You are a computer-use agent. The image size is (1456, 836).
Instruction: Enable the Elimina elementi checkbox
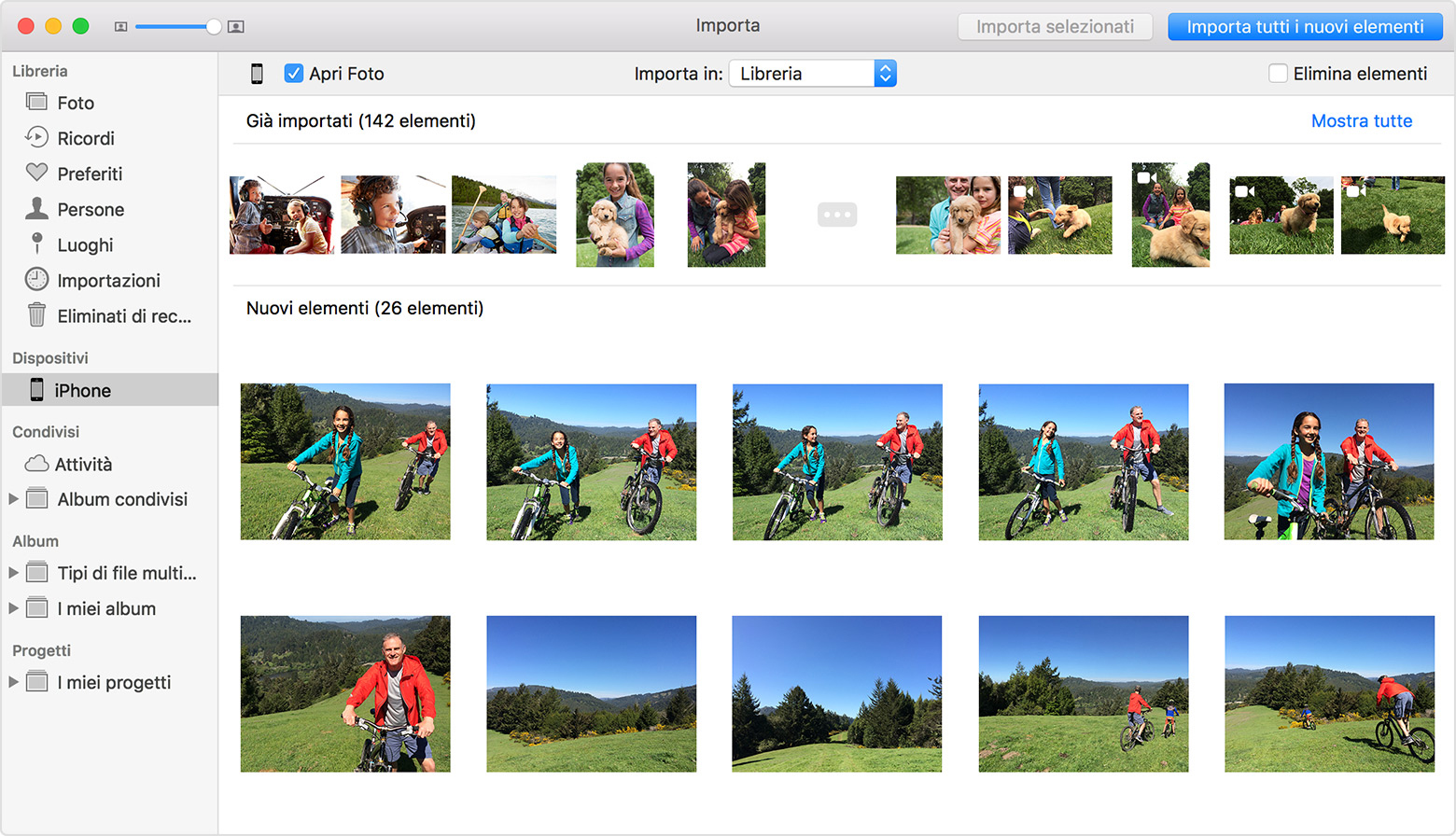(1279, 73)
